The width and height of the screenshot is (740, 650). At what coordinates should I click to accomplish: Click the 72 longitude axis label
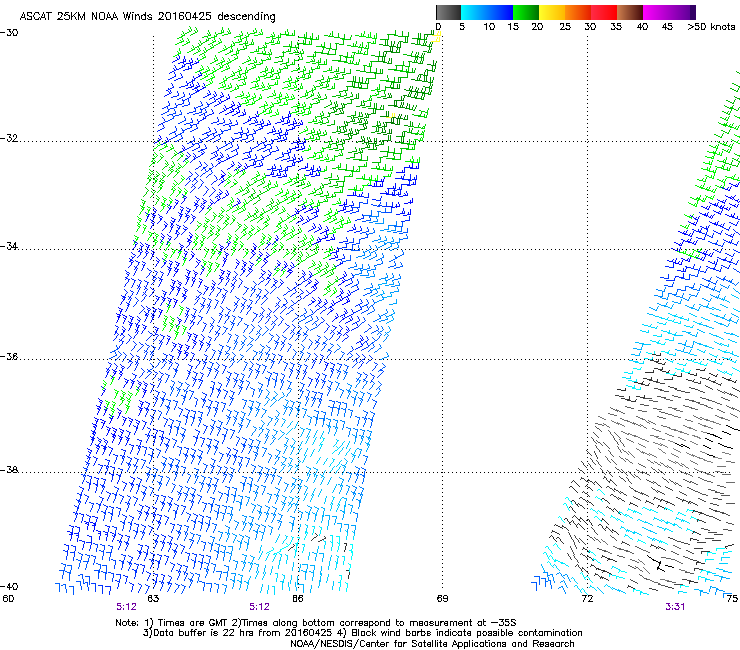click(587, 599)
